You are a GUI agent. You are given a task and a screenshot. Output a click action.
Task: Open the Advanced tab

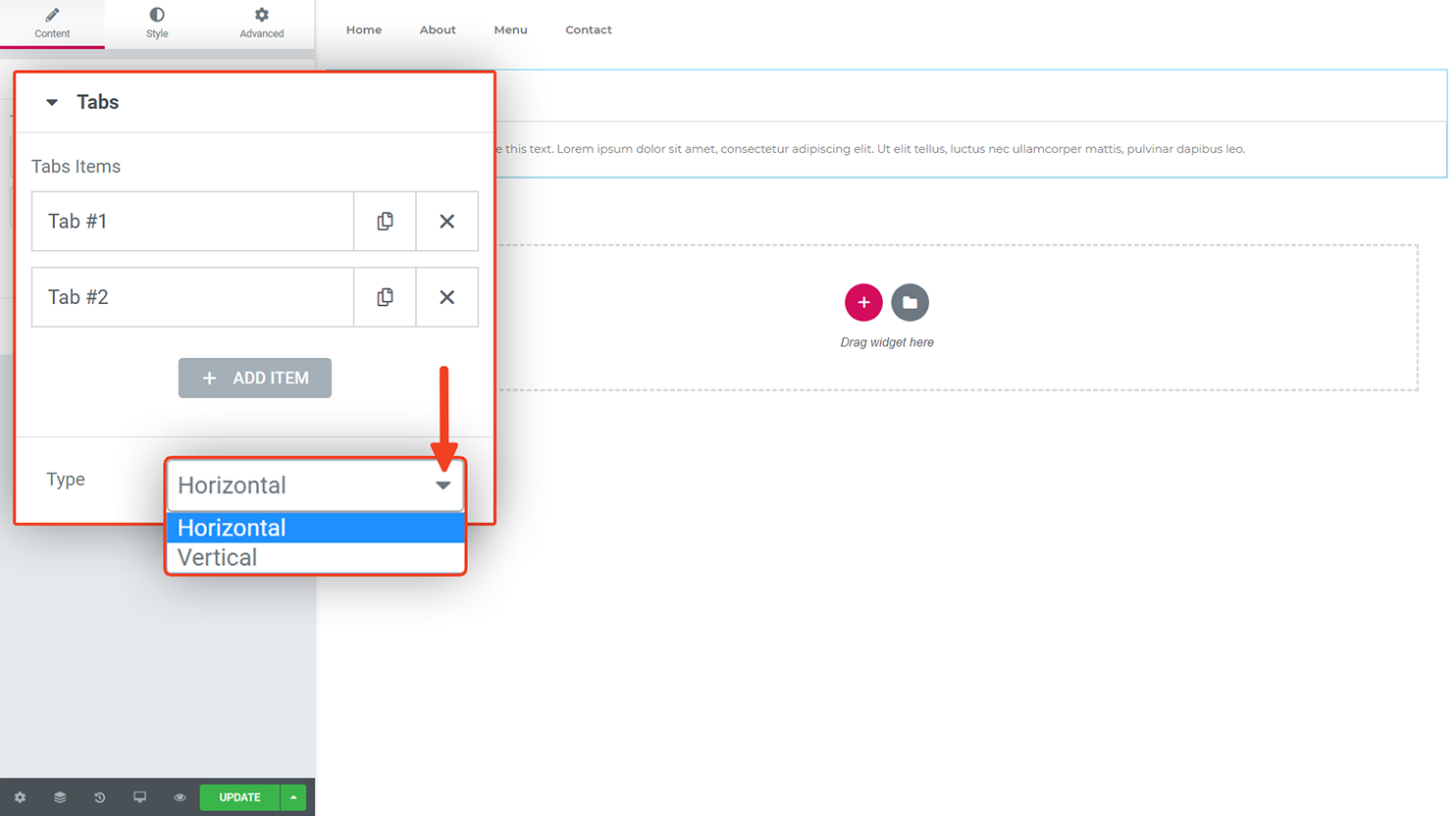click(x=261, y=24)
